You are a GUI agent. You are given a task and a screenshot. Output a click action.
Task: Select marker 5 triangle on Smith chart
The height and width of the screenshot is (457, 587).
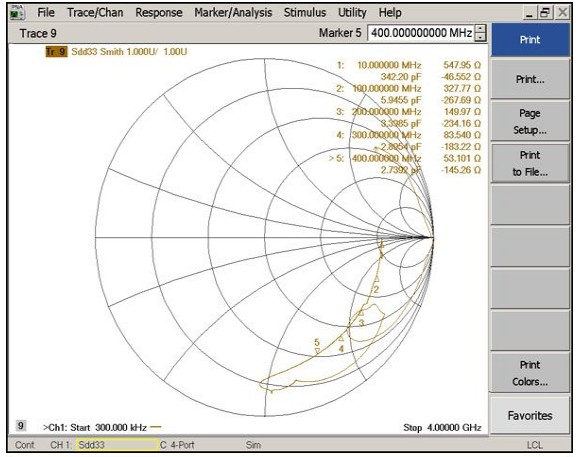click(x=317, y=351)
